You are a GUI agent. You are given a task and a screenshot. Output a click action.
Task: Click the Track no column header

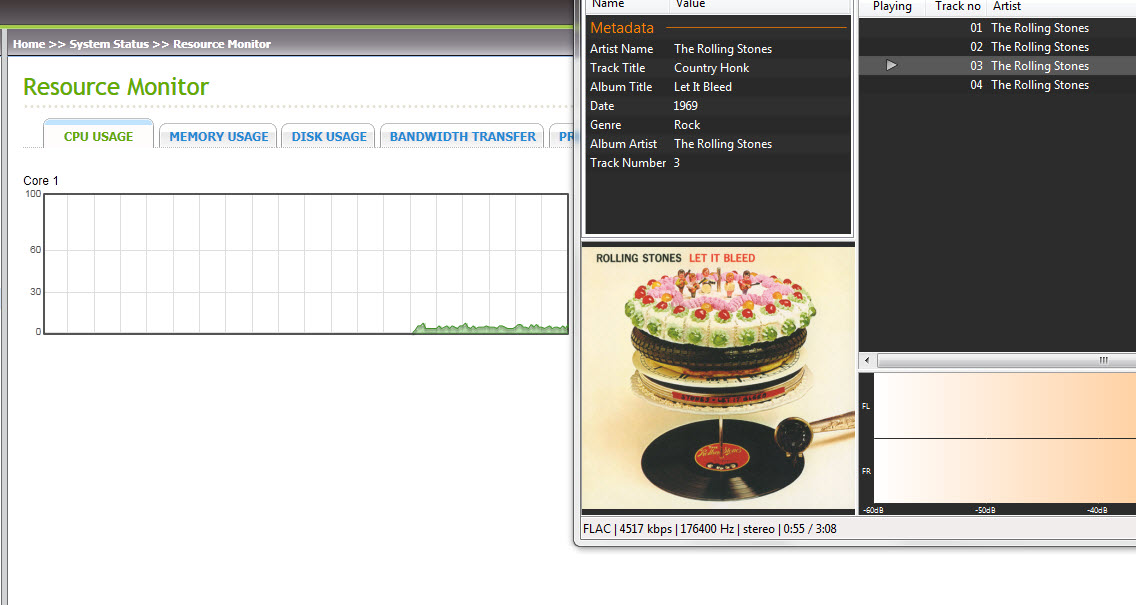click(957, 7)
